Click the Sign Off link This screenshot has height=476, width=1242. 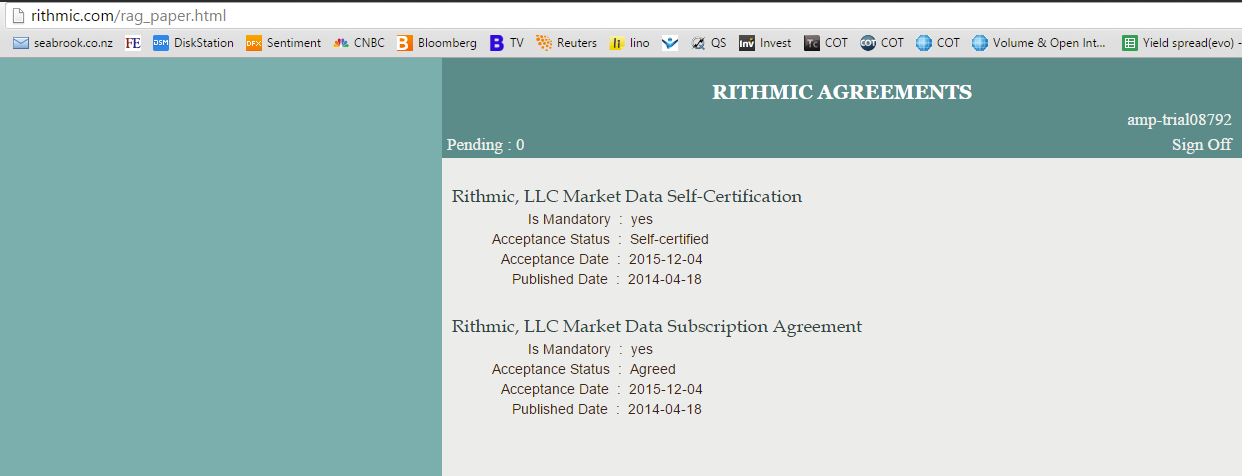coord(1202,145)
